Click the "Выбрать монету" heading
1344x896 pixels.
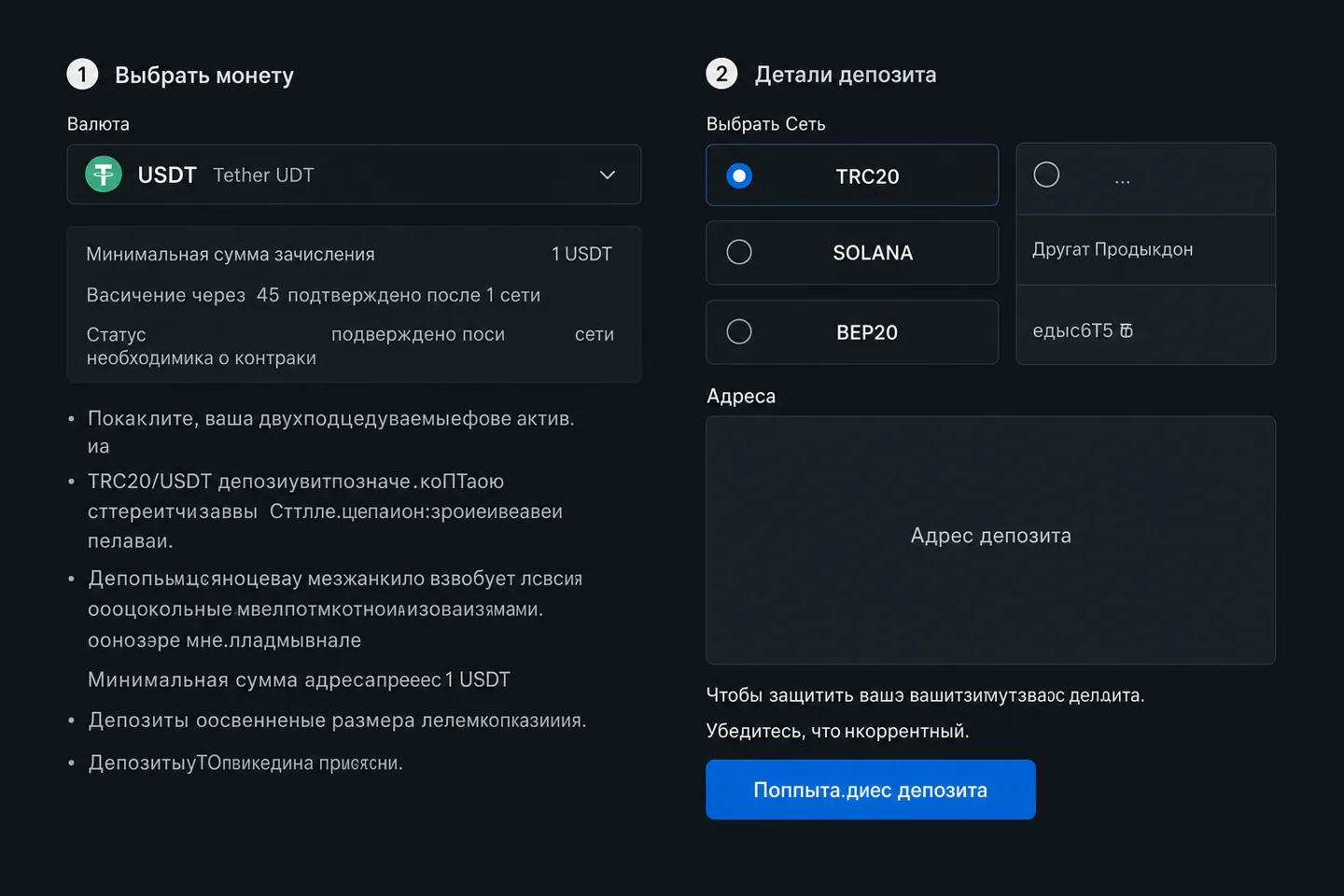[x=204, y=76]
